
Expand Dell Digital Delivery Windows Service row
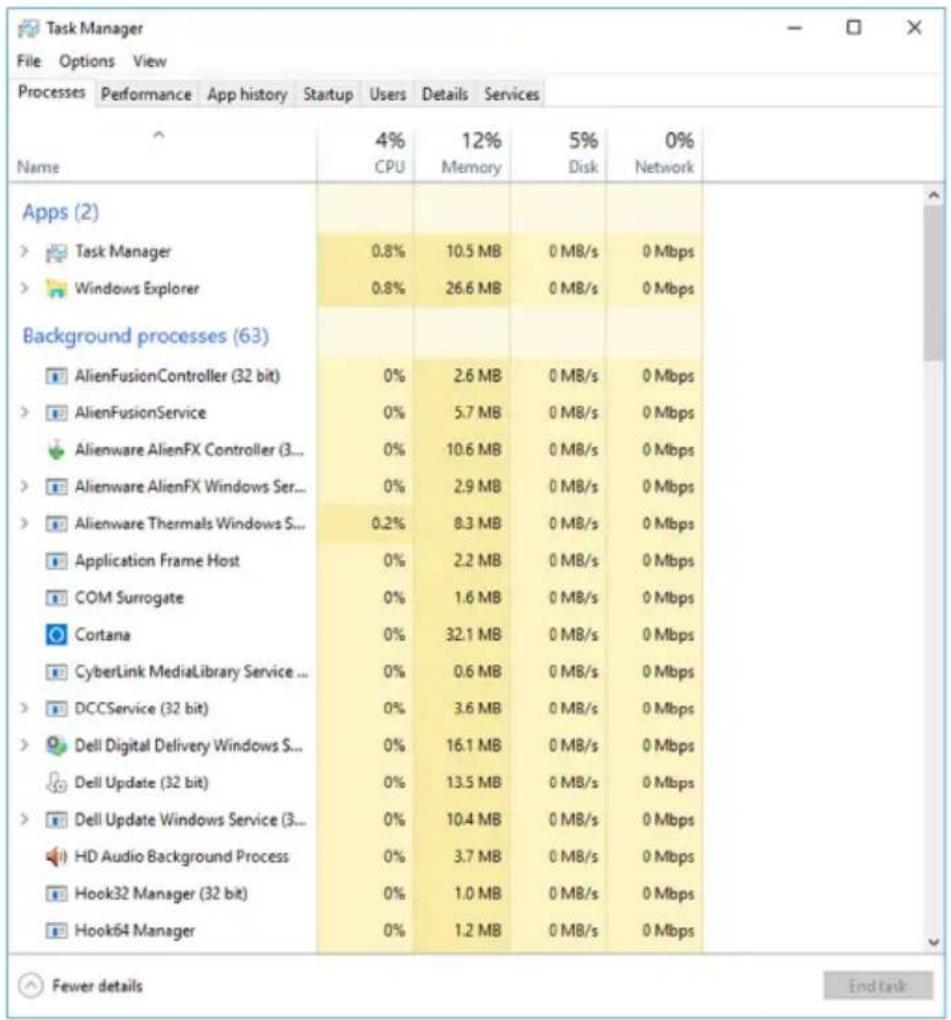click(25, 745)
